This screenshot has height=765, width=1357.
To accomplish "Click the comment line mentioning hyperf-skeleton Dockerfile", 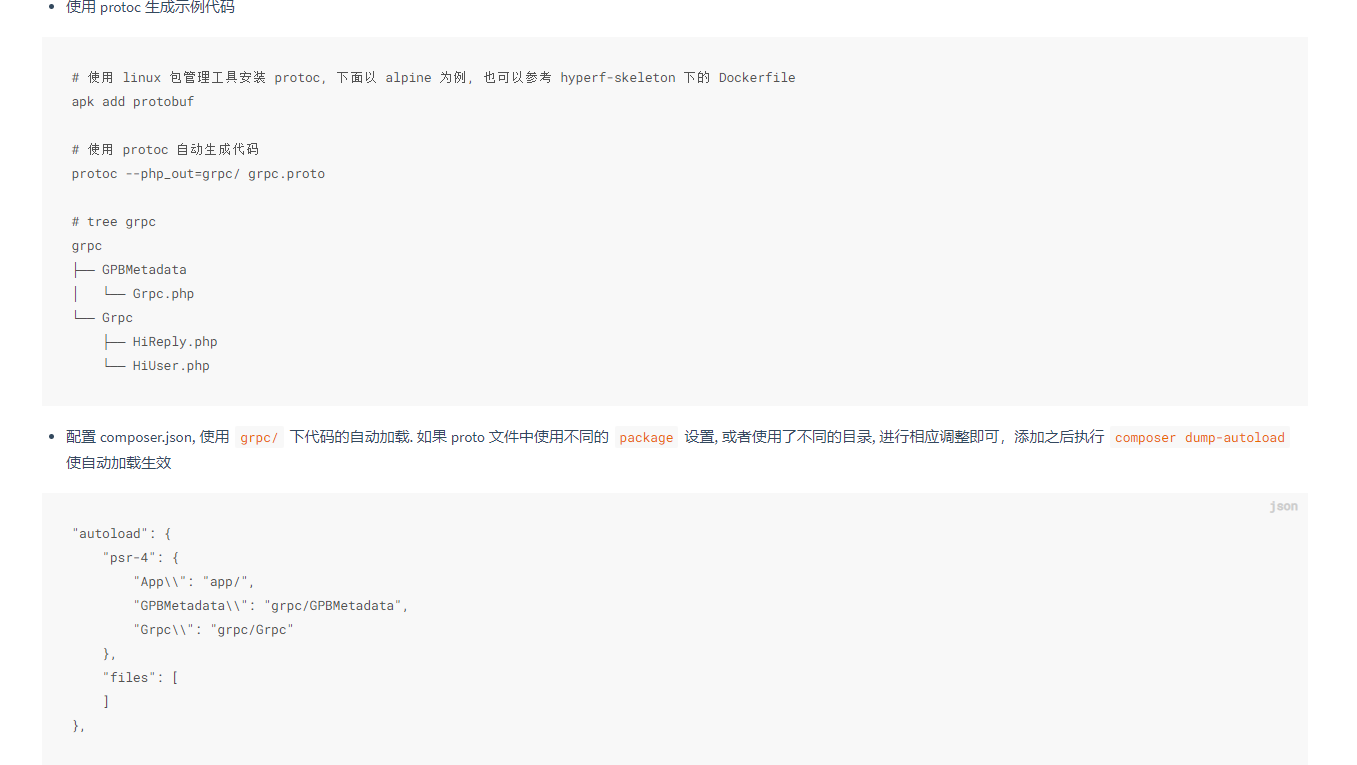I will (x=434, y=78).
